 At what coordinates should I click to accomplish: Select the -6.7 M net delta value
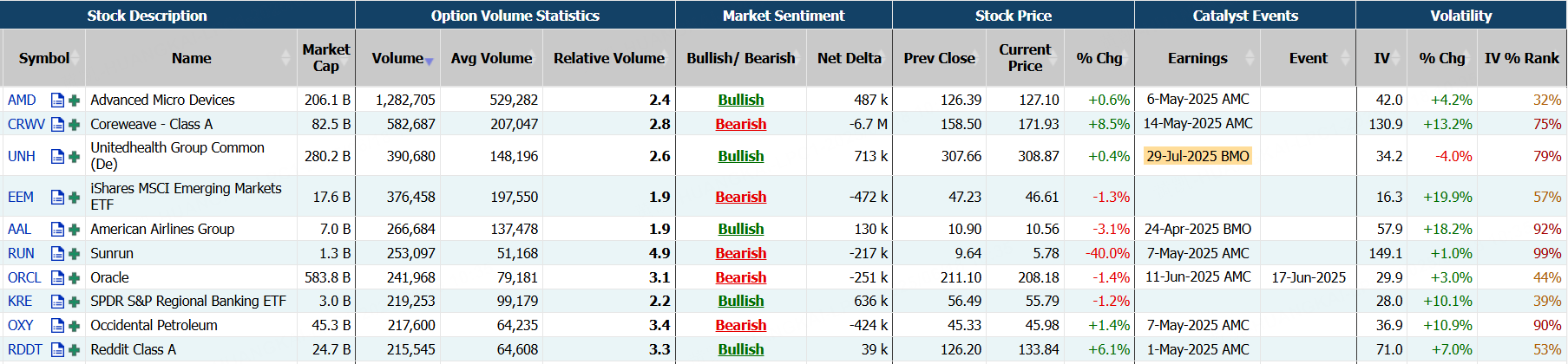(869, 125)
